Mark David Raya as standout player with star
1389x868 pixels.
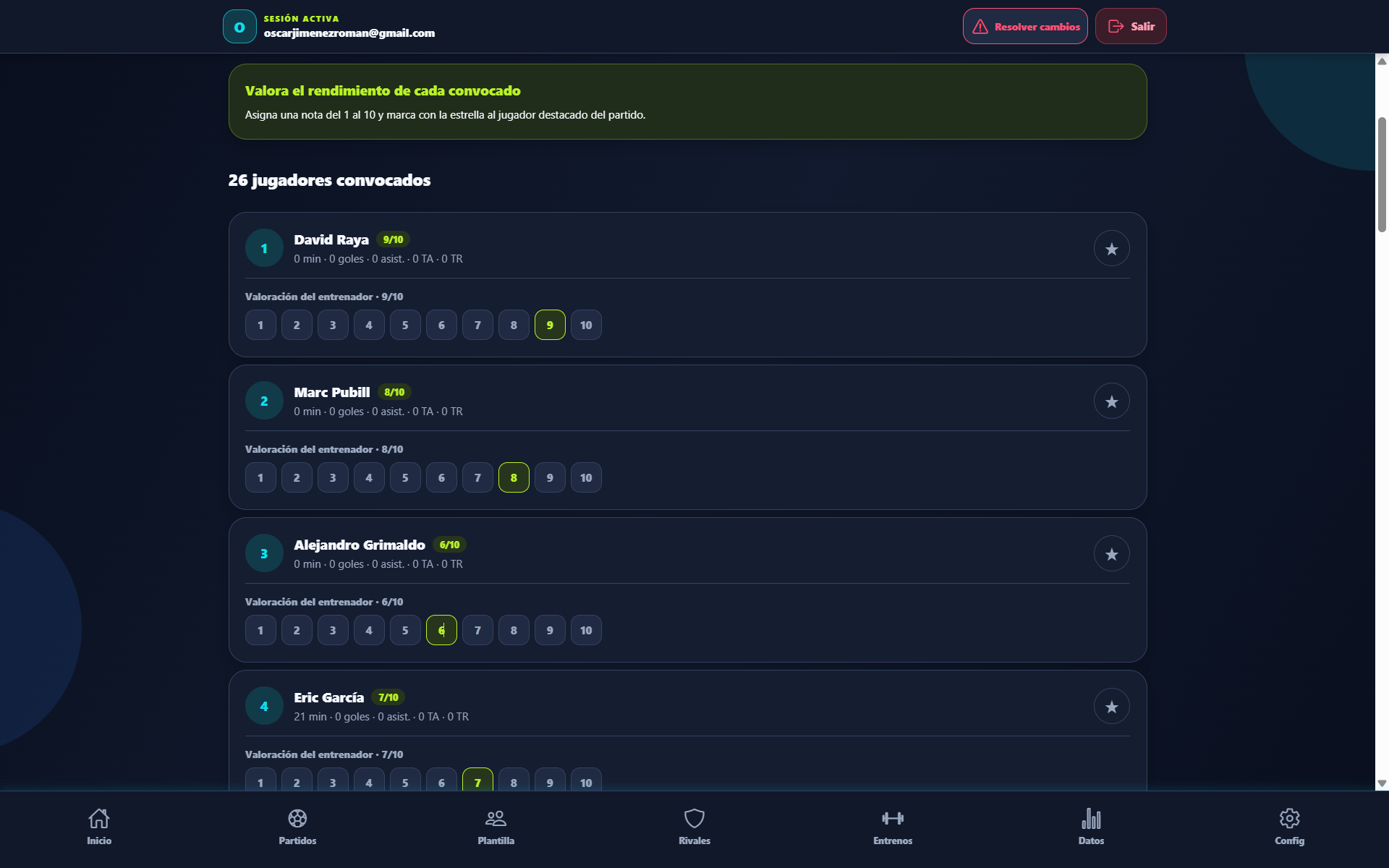coord(1111,249)
